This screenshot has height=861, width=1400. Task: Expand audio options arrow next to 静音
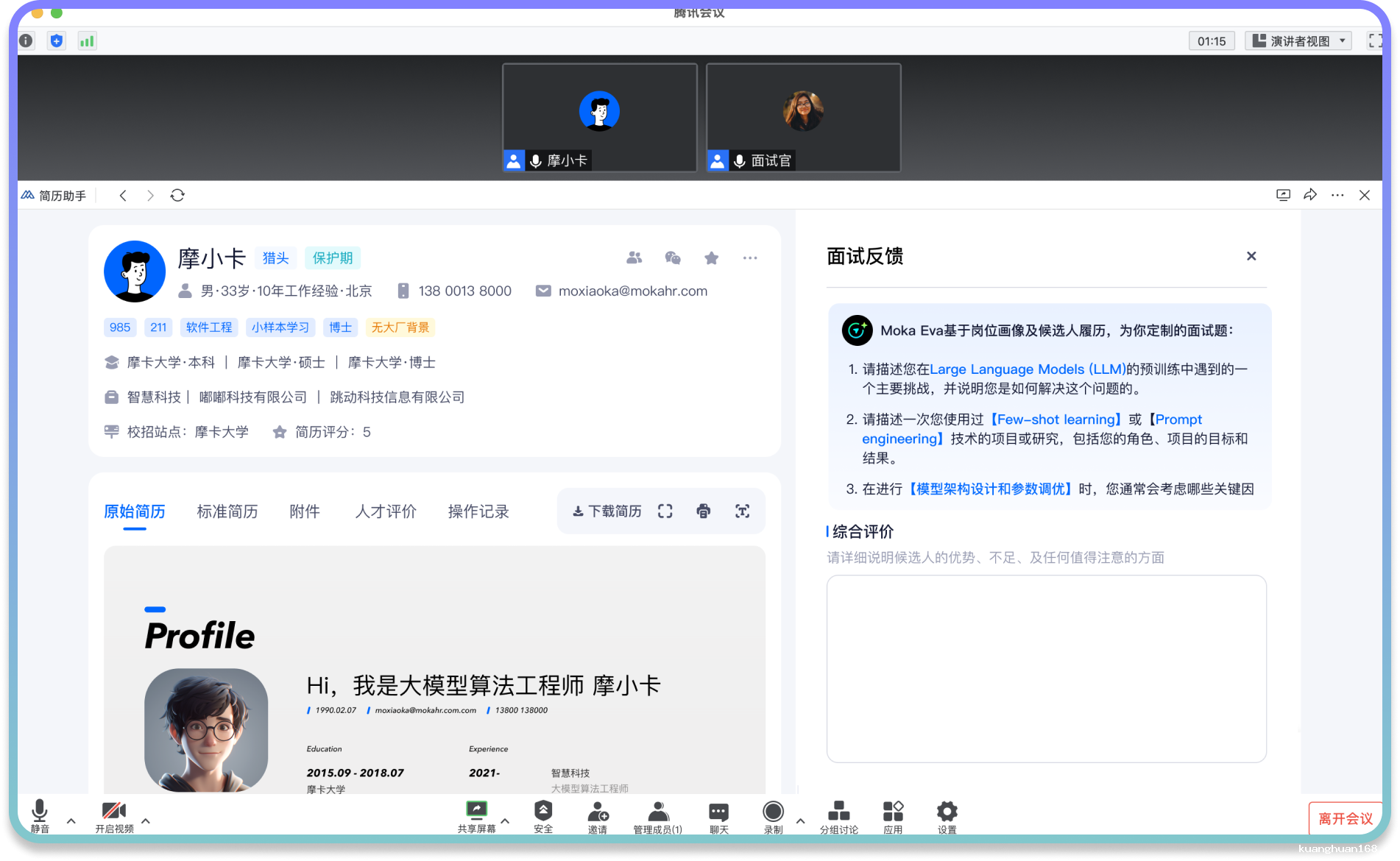pos(71,821)
